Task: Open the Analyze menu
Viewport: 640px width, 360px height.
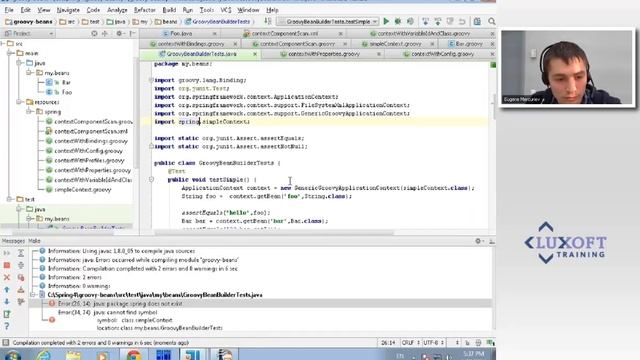Action: [x=117, y=10]
